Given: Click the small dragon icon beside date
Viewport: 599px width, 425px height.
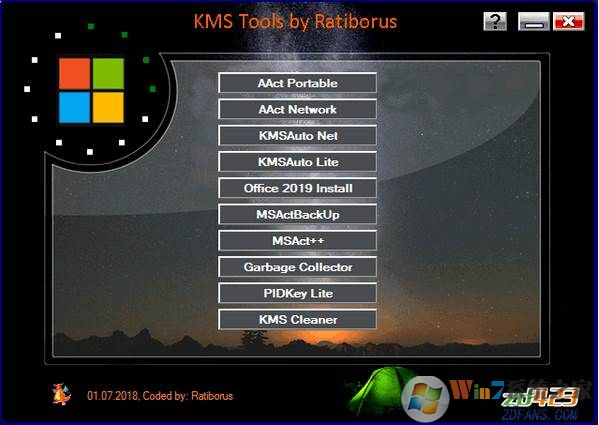Looking at the screenshot, I should (61, 394).
